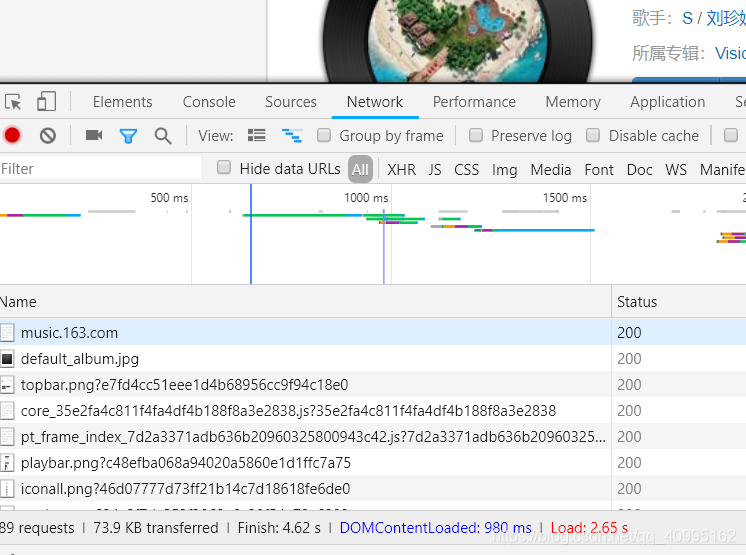Switch to Sources tab
The image size is (746, 555).
(291, 102)
